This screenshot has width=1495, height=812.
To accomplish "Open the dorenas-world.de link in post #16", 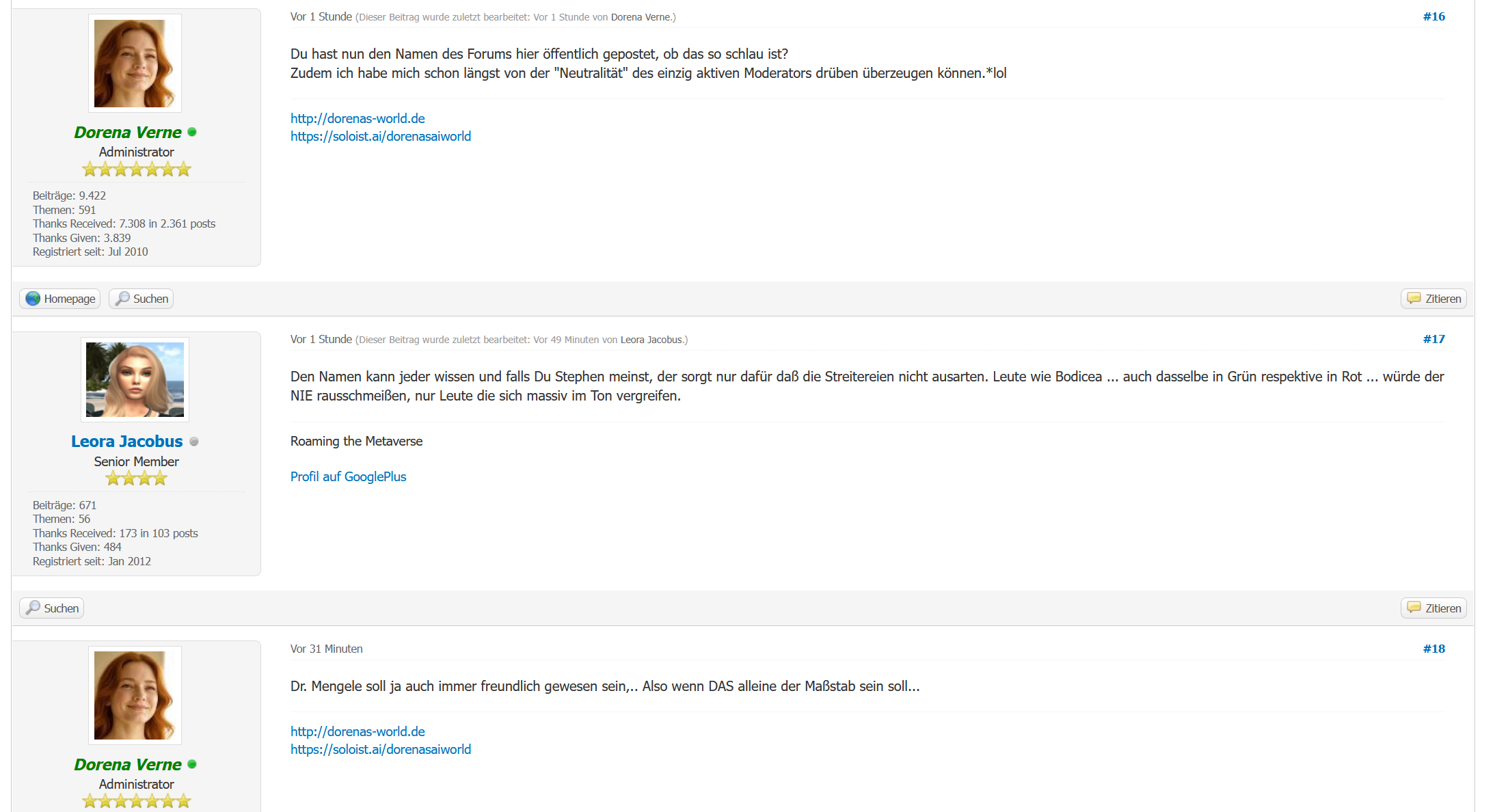I will [358, 118].
